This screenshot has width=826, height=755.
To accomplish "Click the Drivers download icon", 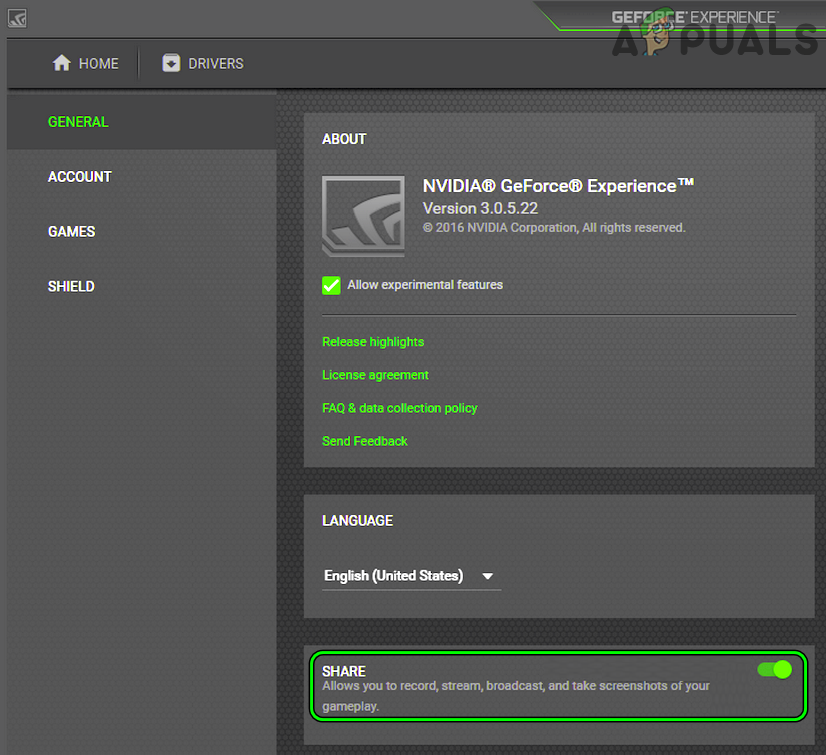I will 171,63.
